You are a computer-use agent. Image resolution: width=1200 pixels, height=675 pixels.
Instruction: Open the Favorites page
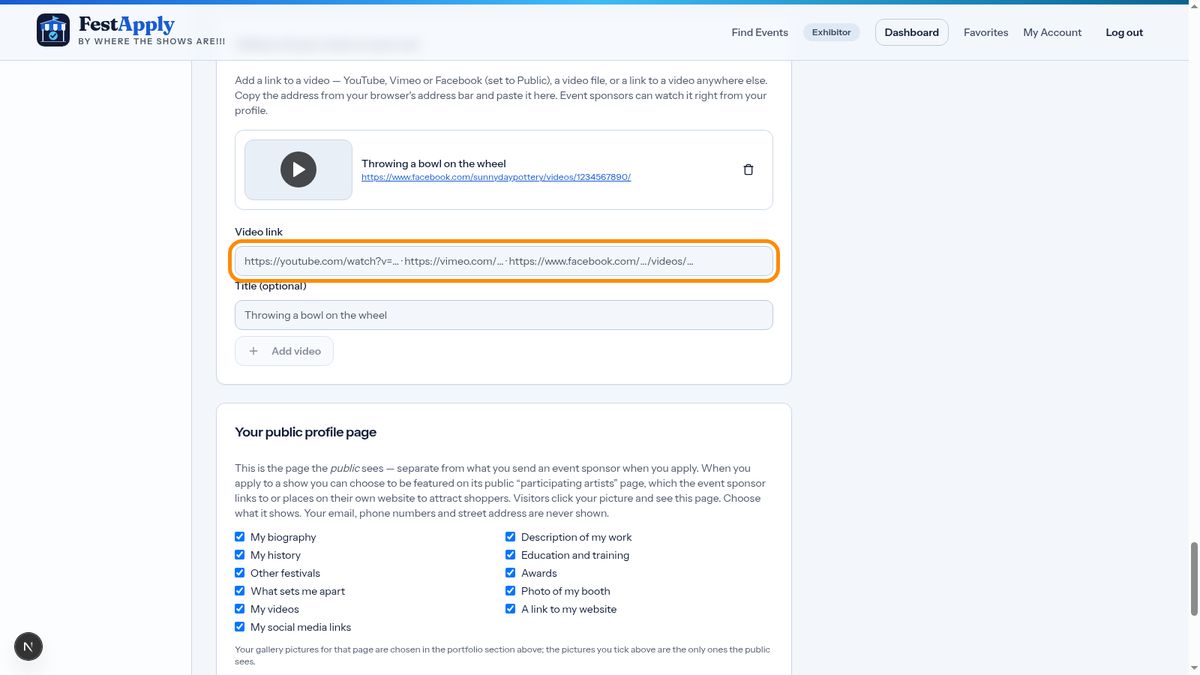pyautogui.click(x=986, y=32)
